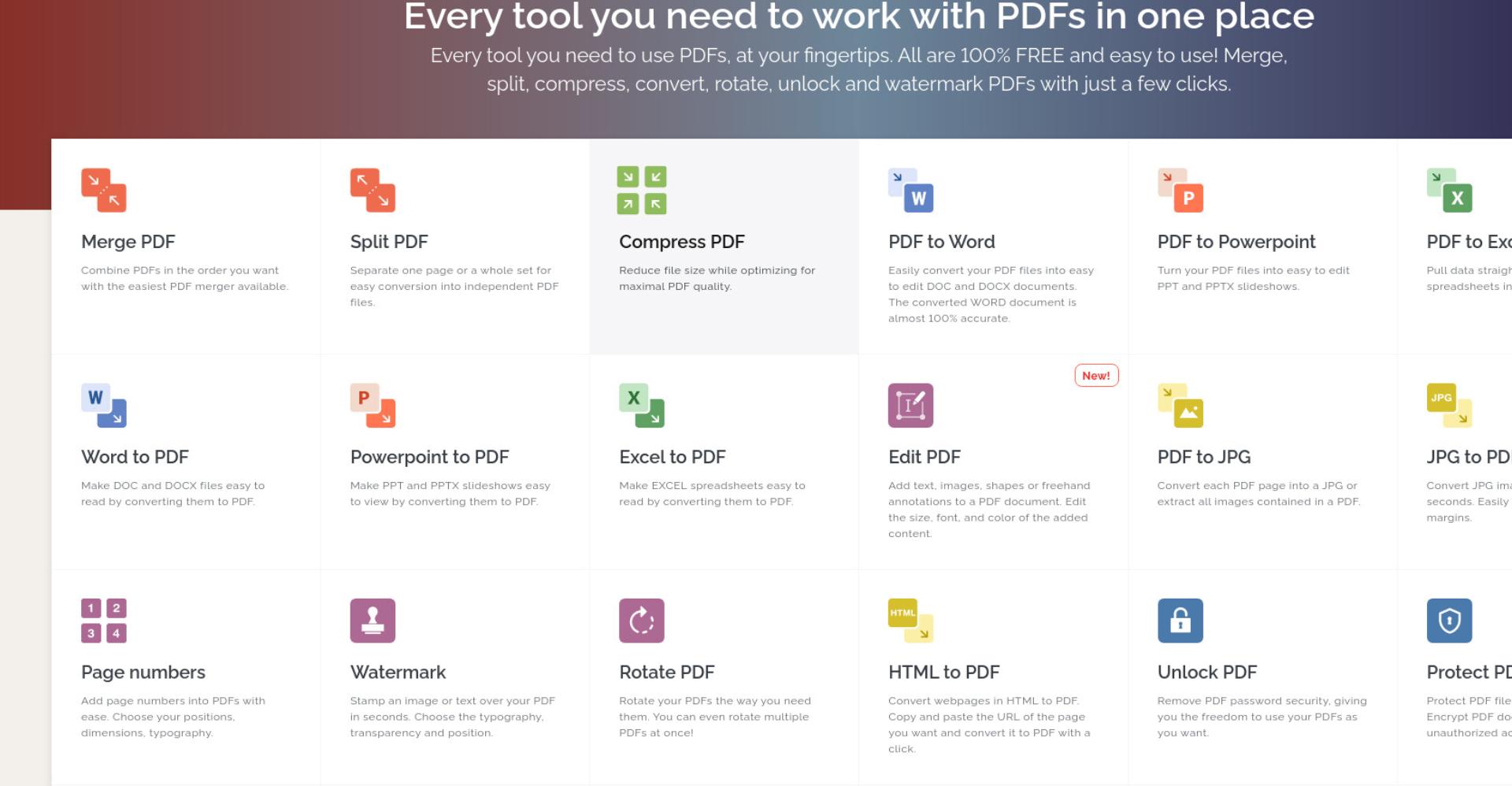Click the PDF to JPG icon
The image size is (1512, 786).
coord(1180,405)
